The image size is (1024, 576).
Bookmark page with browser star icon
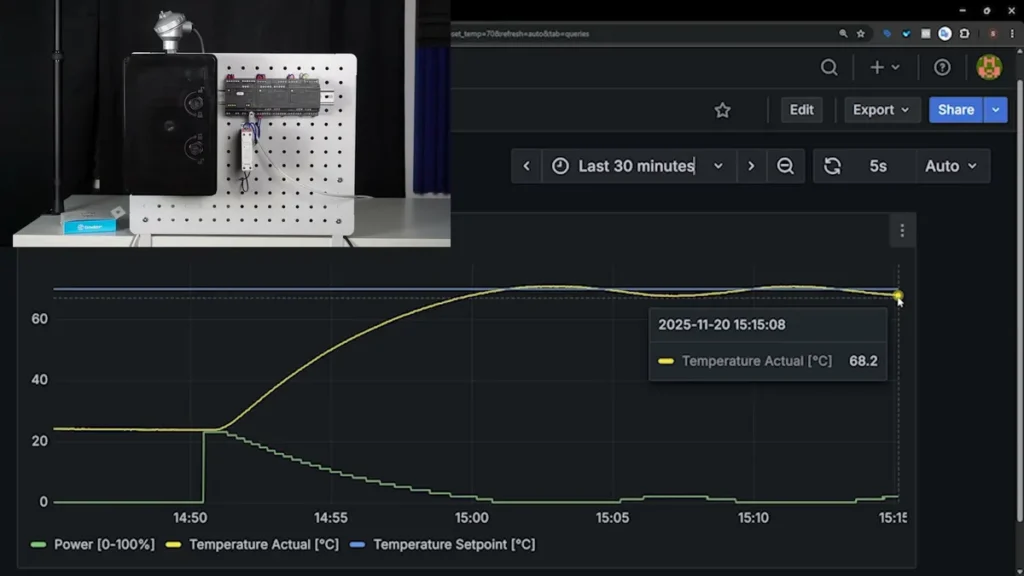coord(861,34)
